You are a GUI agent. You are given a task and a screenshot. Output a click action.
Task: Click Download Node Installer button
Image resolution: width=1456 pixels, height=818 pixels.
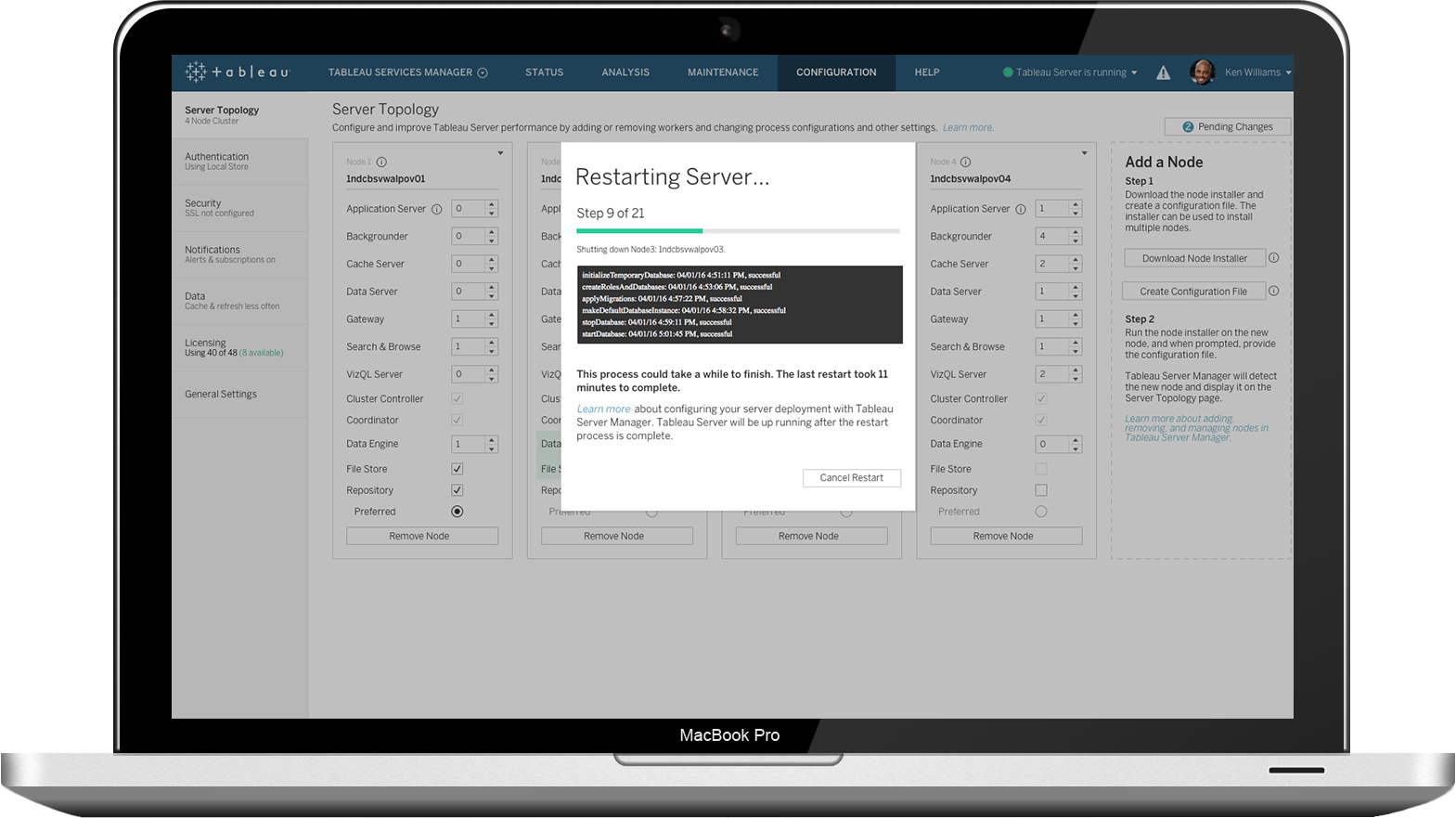[x=1194, y=258]
